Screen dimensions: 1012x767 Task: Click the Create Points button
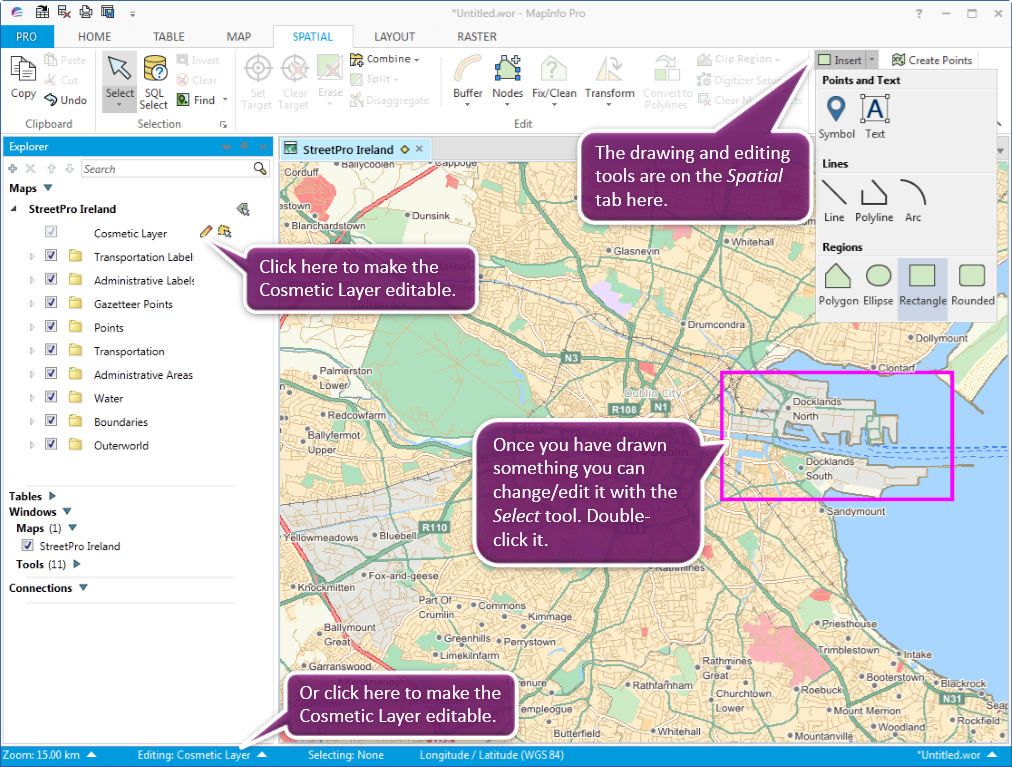pos(931,60)
